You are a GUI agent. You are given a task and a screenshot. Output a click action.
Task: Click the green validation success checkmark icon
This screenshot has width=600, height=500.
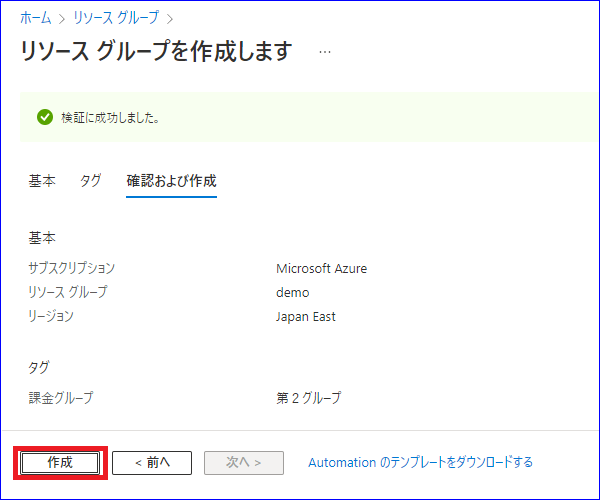[x=45, y=117]
